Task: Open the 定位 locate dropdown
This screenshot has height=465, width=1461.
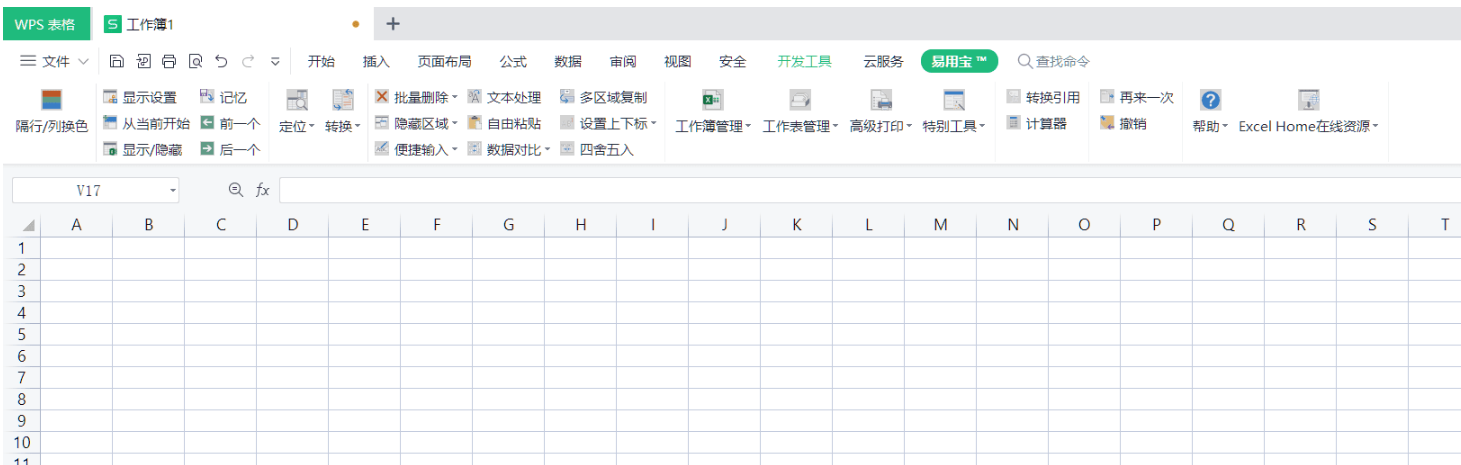Action: pyautogui.click(x=296, y=112)
